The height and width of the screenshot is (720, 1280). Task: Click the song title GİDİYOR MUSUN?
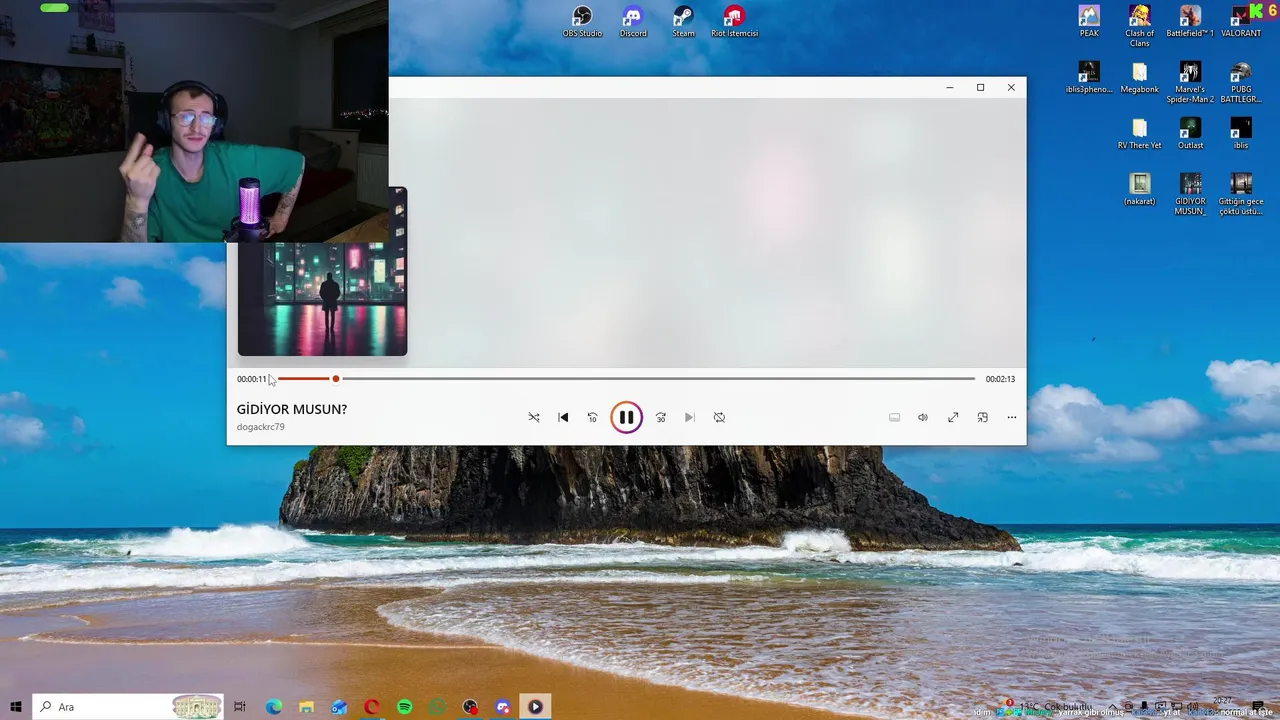292,409
